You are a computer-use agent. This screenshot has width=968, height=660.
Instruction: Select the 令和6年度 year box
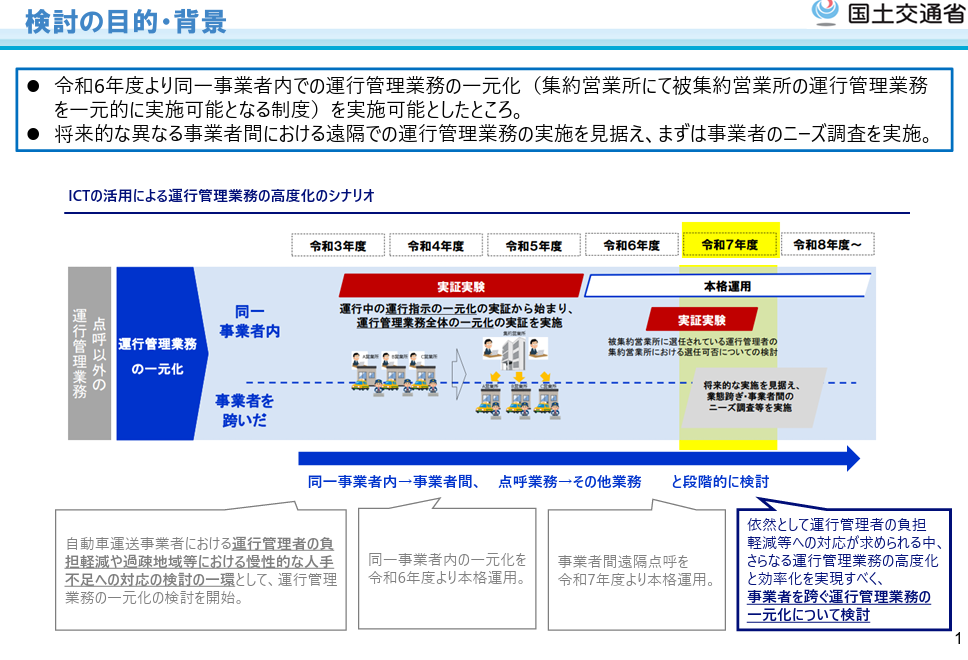point(631,245)
